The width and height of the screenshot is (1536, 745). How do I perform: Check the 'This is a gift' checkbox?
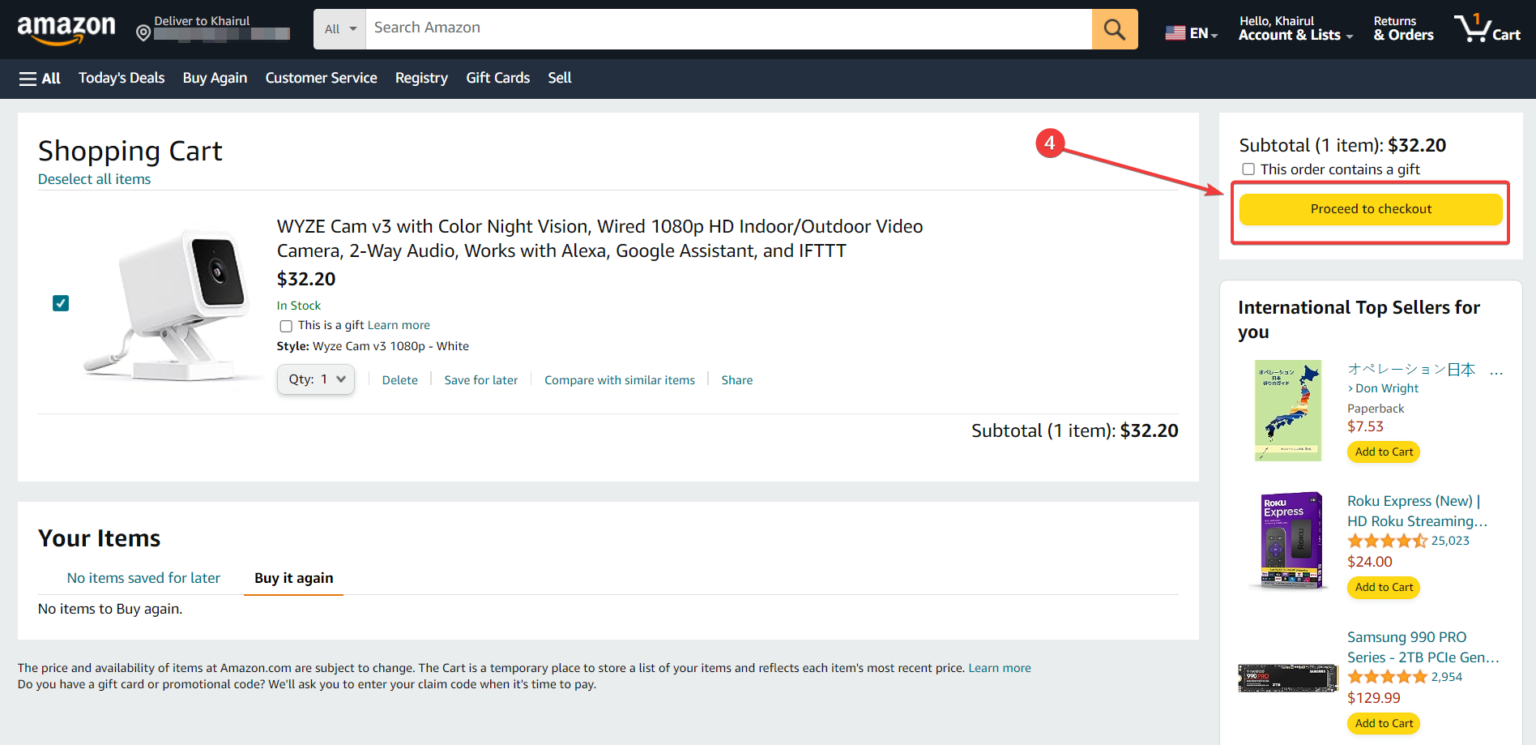(x=286, y=326)
